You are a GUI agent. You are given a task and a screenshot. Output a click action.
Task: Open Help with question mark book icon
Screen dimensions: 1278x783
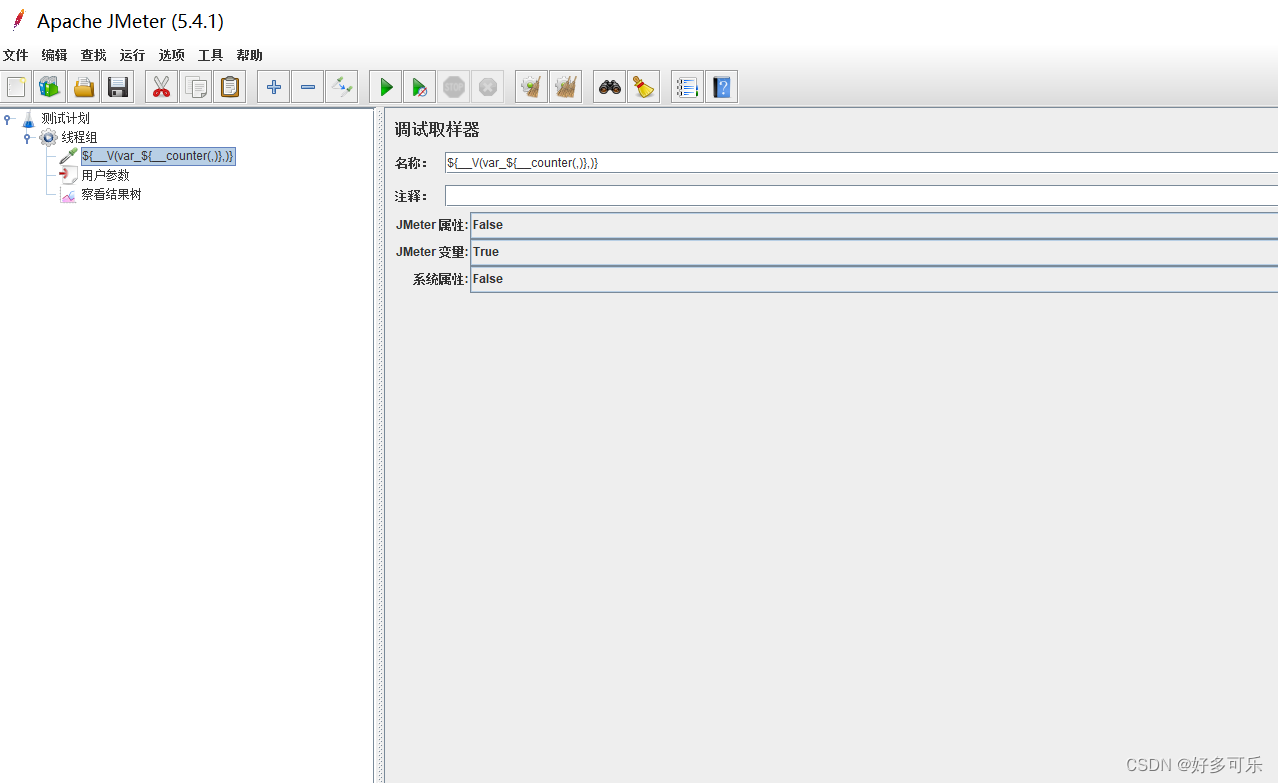click(721, 87)
